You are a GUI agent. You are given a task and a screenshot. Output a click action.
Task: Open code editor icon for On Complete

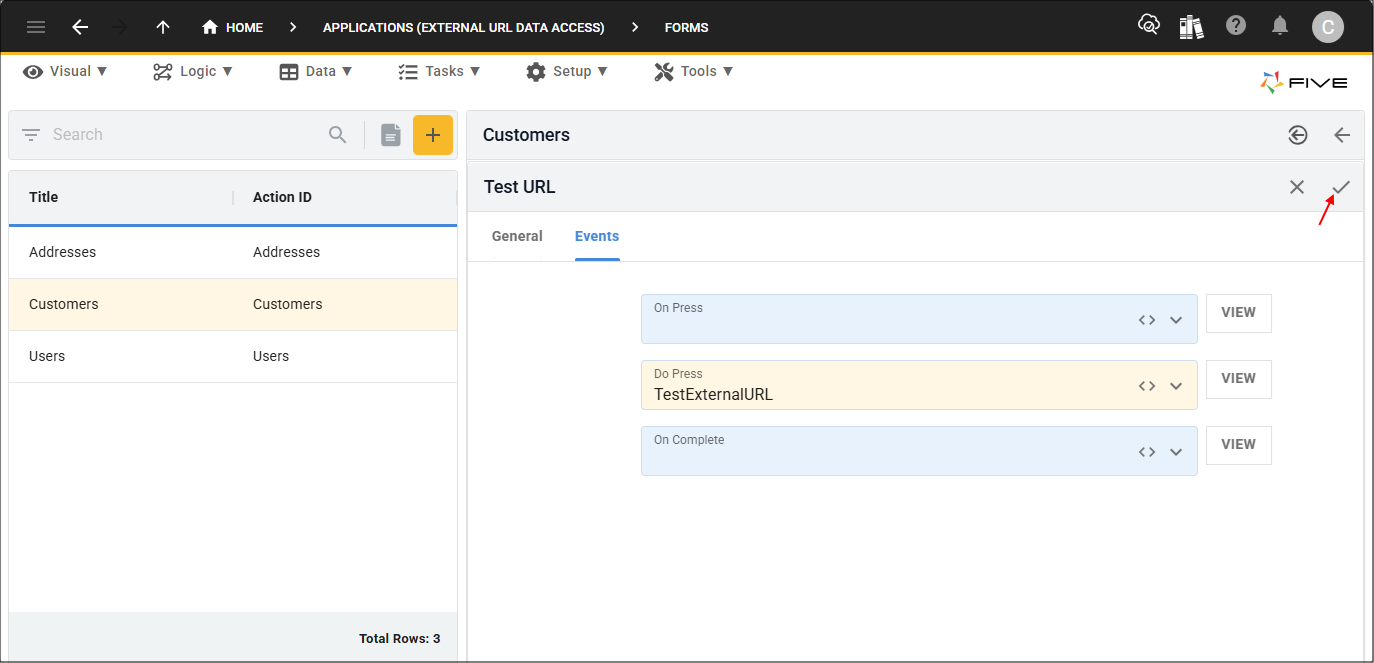coord(1147,452)
